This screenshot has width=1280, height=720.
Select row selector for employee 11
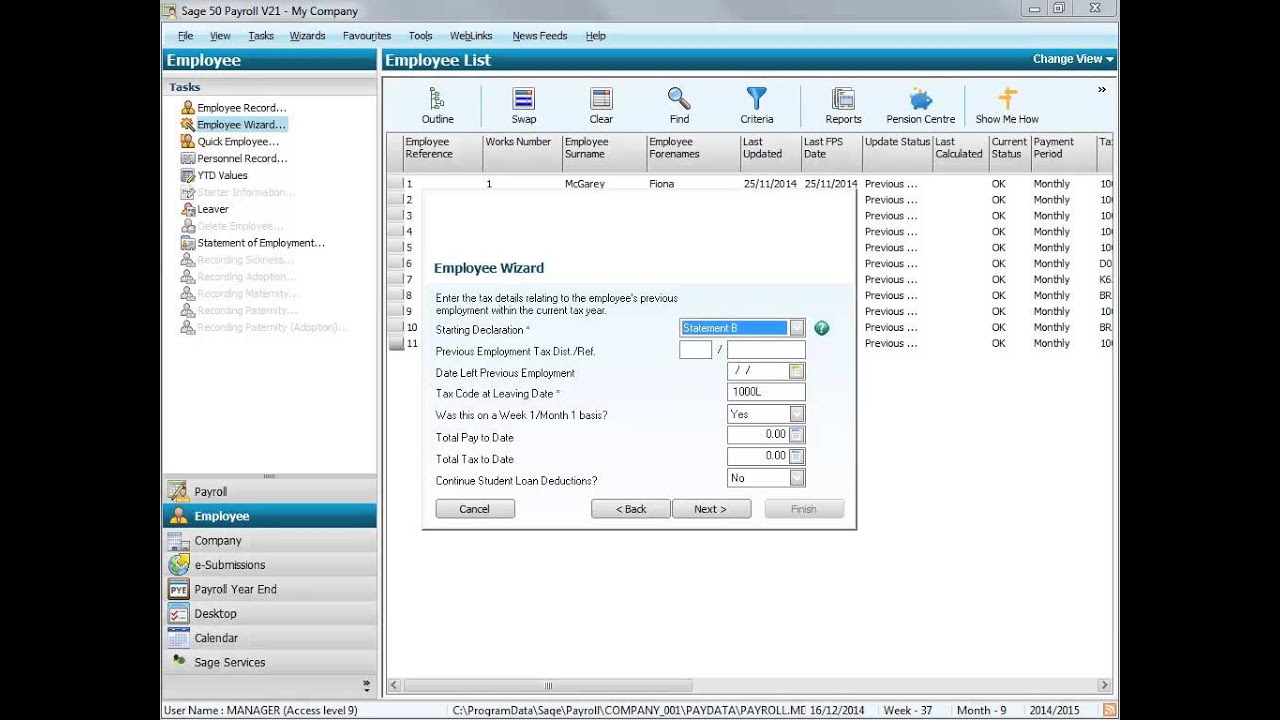tap(396, 344)
